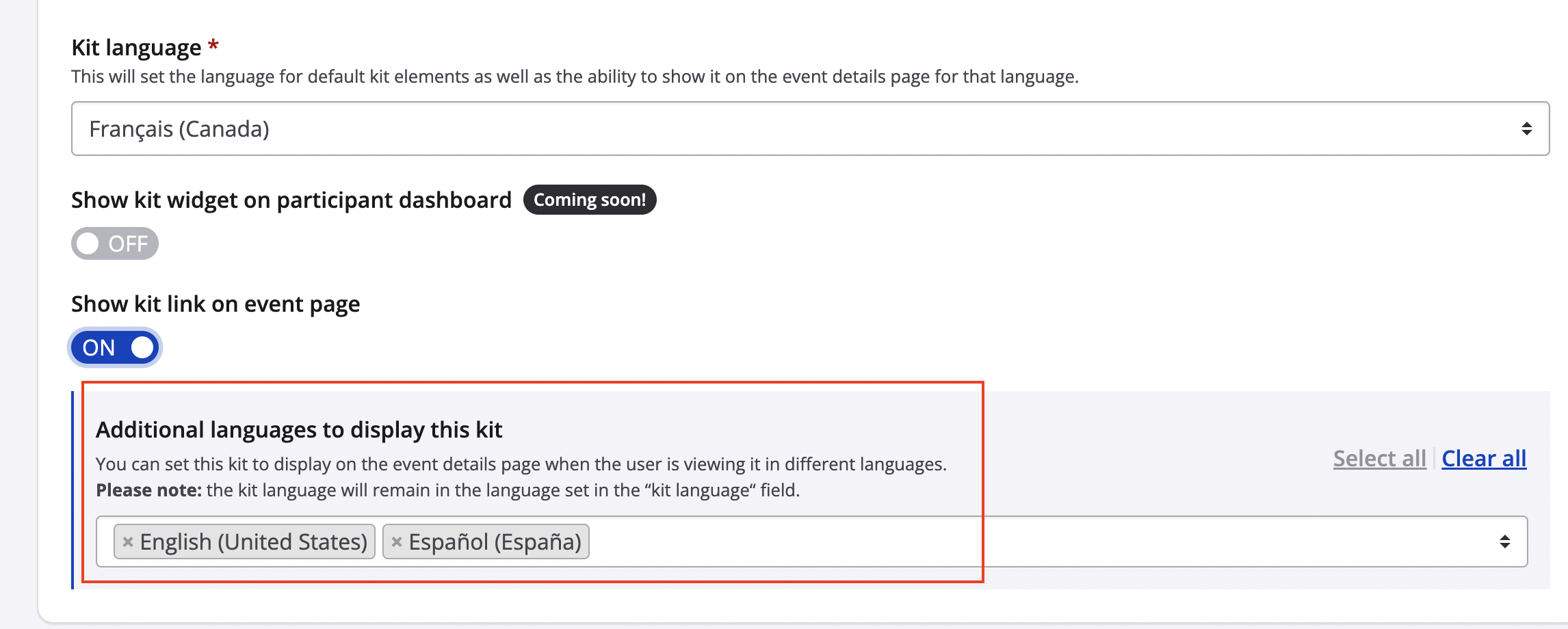Image resolution: width=1568 pixels, height=629 pixels.
Task: Open the additional languages multi-select field
Action: tap(1026, 542)
